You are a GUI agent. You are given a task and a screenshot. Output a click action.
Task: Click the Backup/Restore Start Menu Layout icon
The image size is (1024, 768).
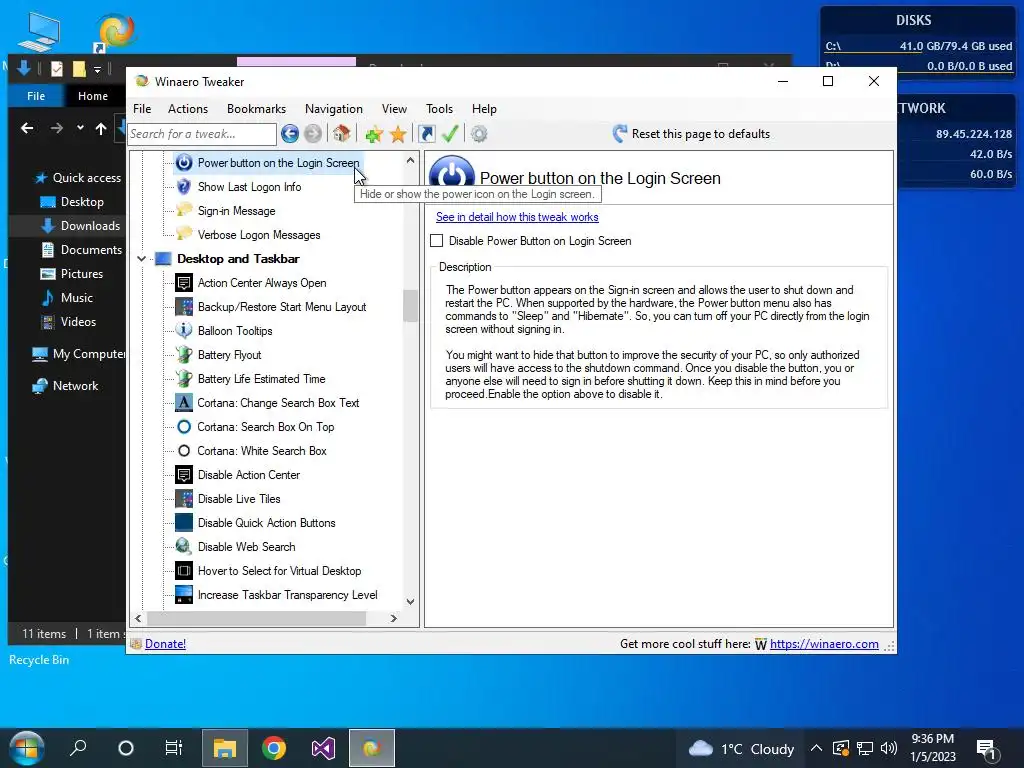184,307
